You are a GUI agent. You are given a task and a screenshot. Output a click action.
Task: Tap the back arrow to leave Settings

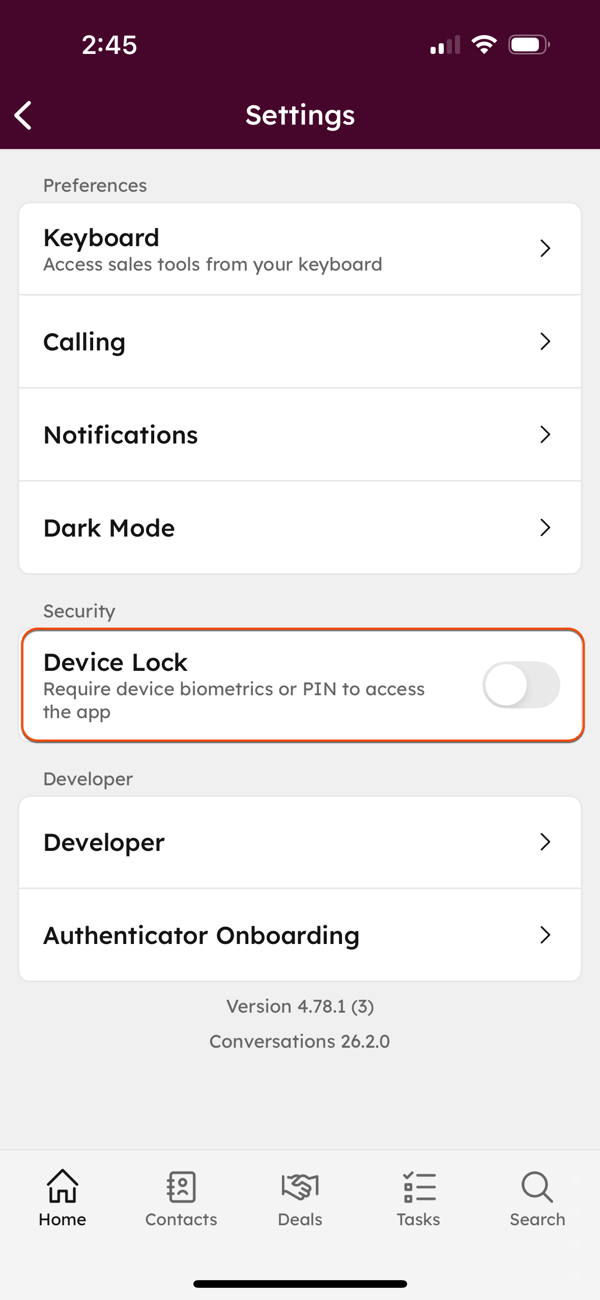(23, 115)
